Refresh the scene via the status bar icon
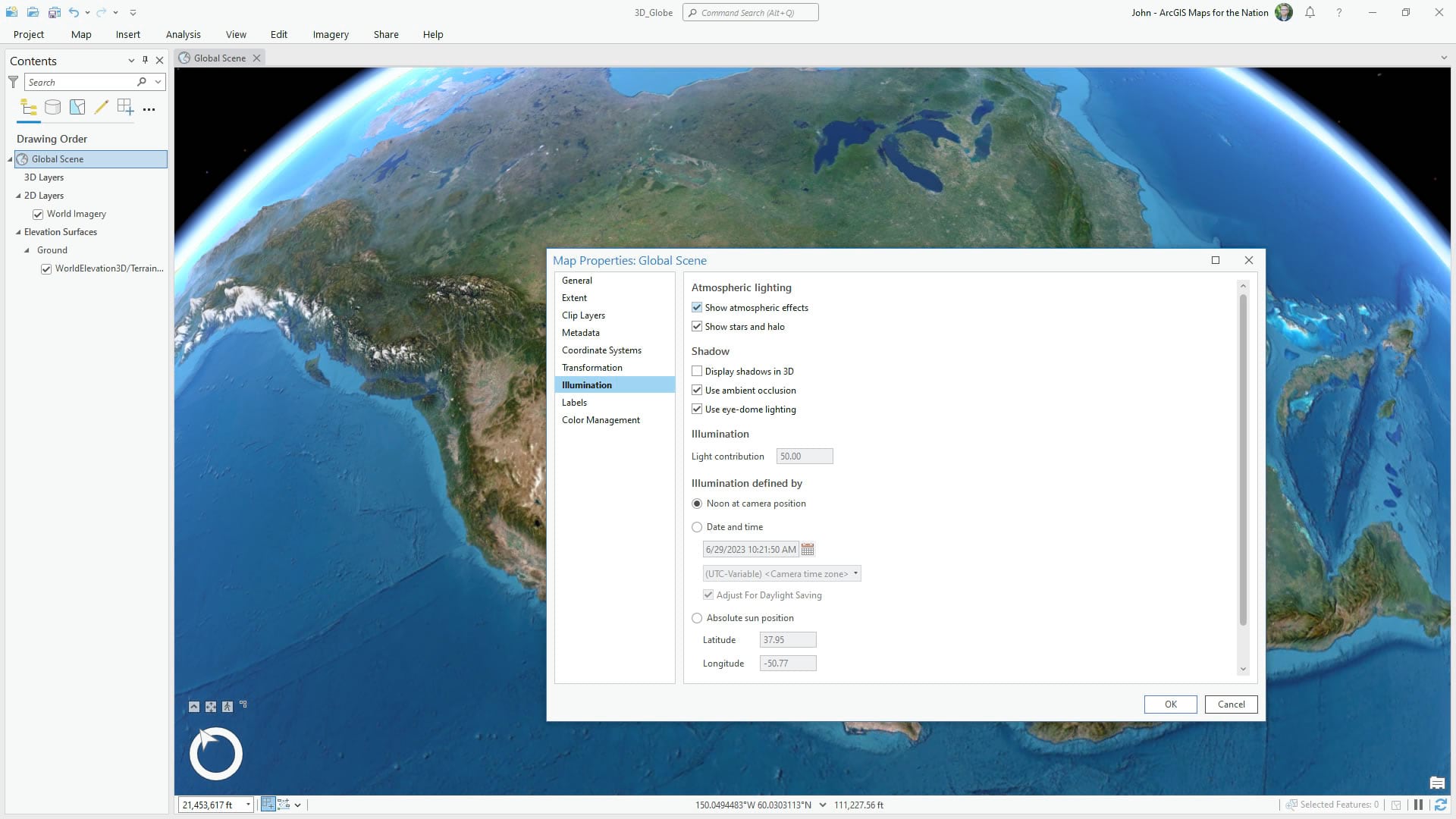 tap(1440, 805)
